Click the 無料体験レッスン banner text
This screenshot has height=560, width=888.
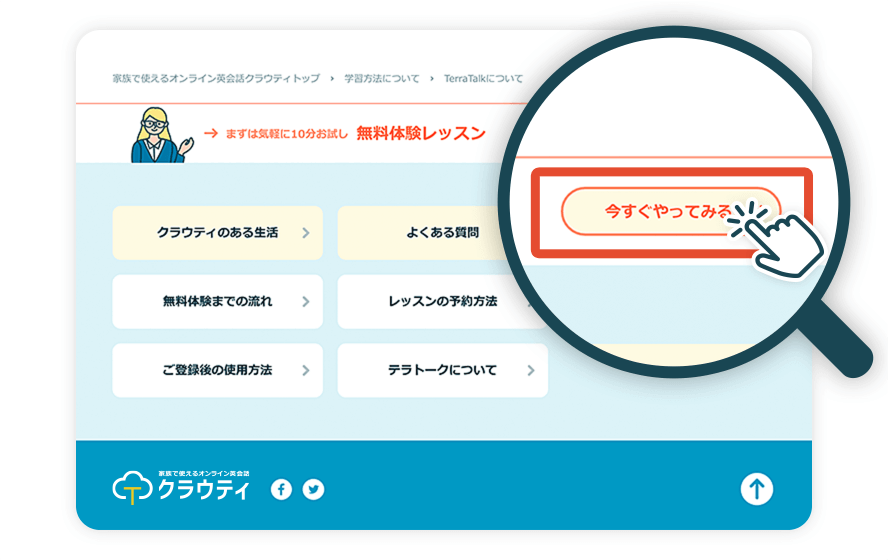tap(420, 133)
